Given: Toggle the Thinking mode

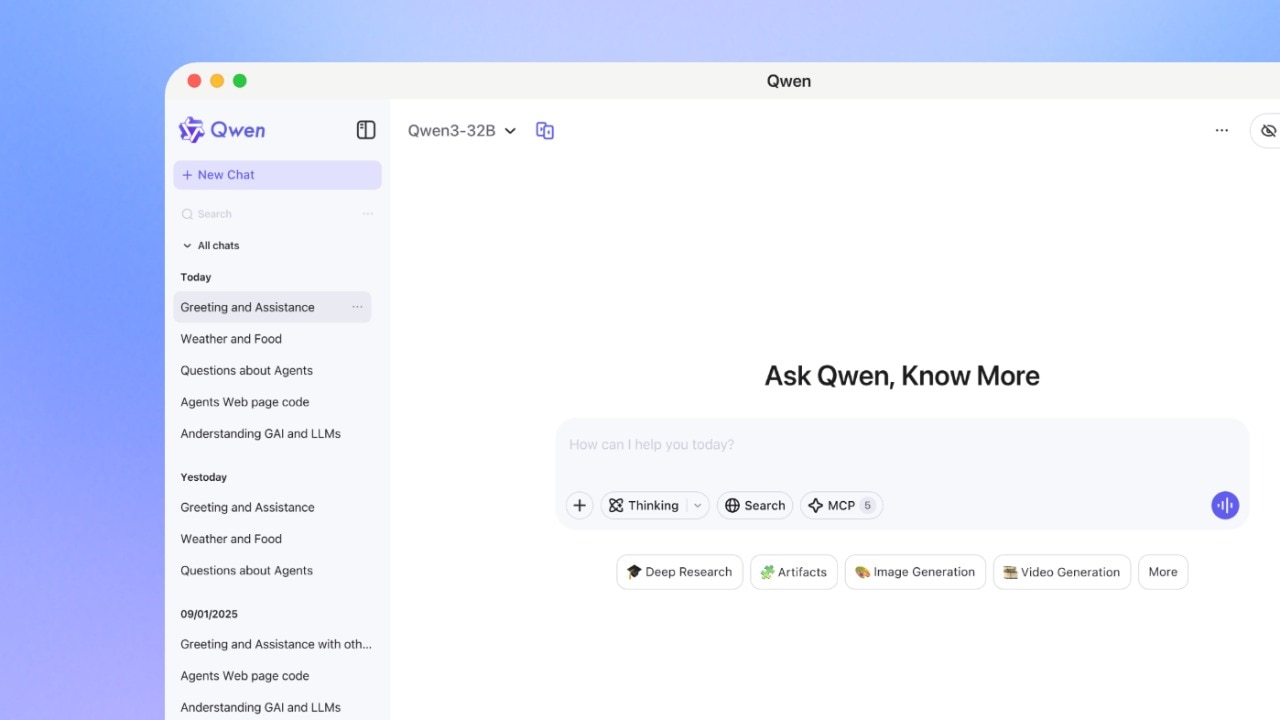Looking at the screenshot, I should (x=644, y=506).
